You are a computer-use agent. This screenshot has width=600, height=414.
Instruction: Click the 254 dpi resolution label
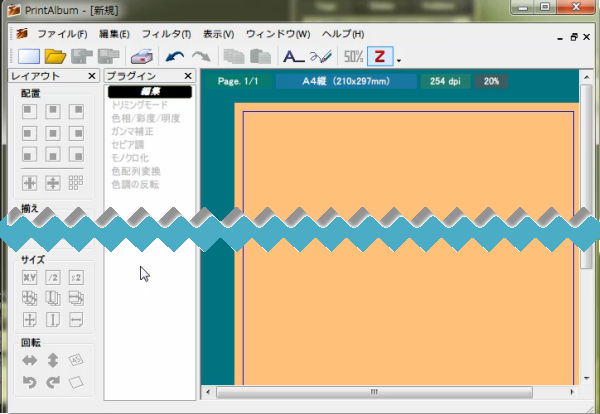(445, 81)
